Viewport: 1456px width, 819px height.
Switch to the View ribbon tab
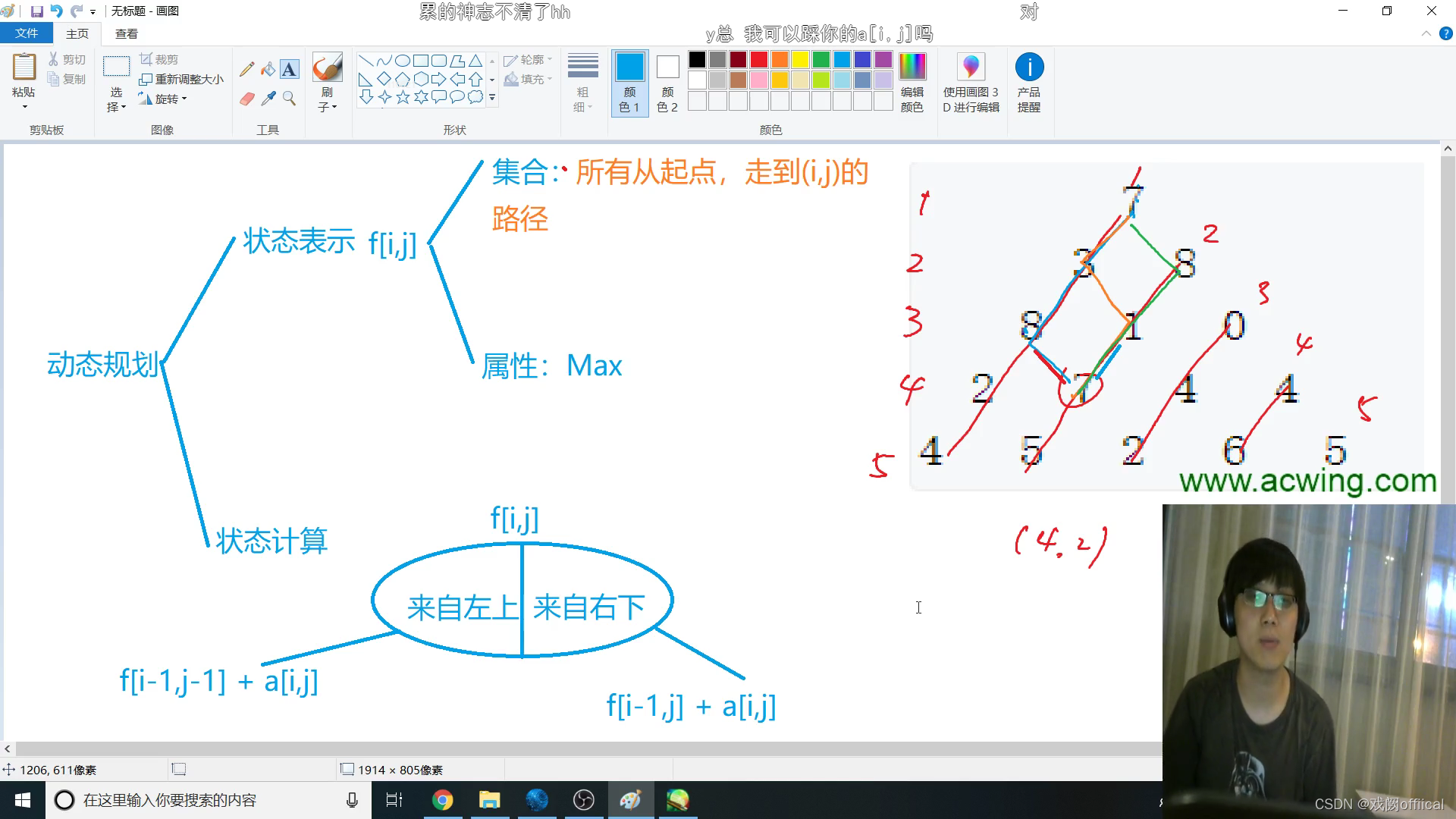pyautogui.click(x=127, y=33)
